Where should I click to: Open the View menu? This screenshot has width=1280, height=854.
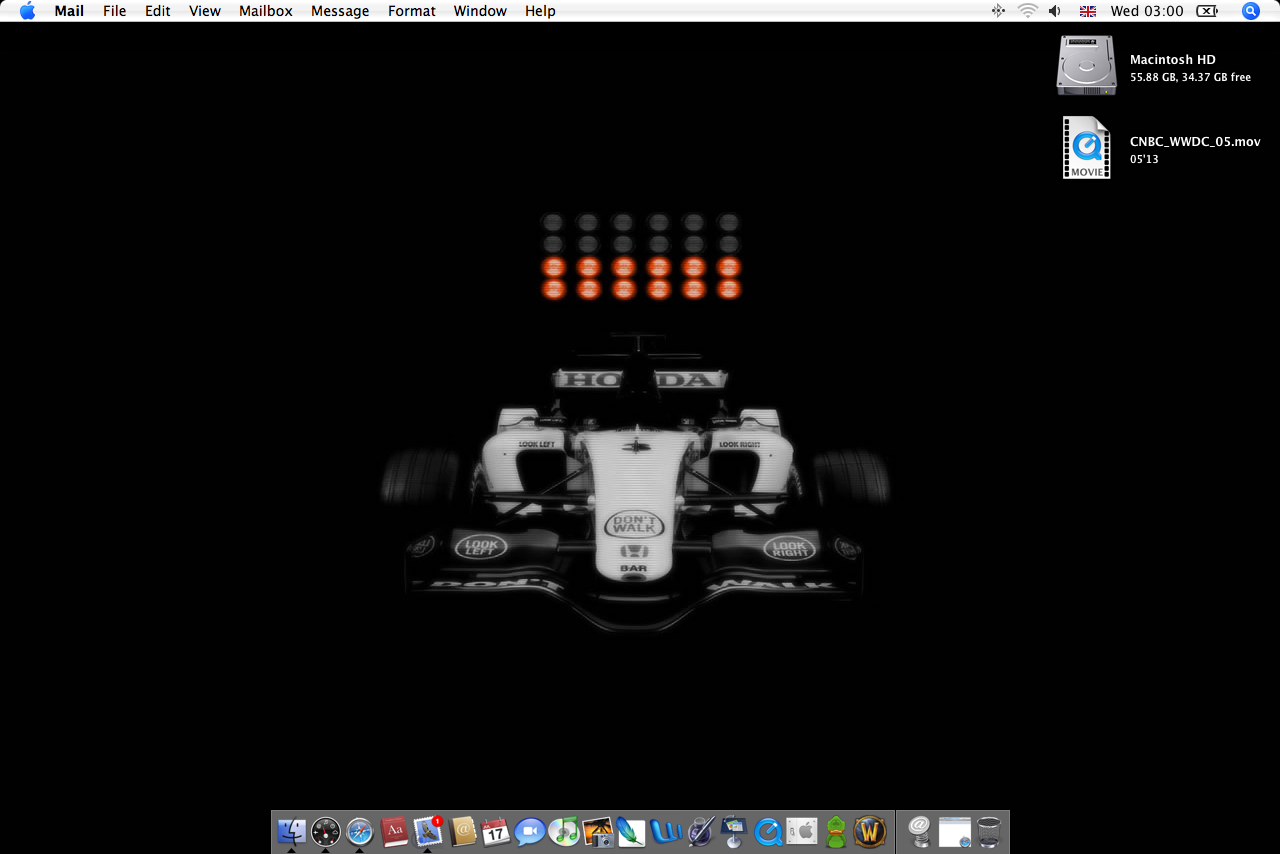[204, 11]
